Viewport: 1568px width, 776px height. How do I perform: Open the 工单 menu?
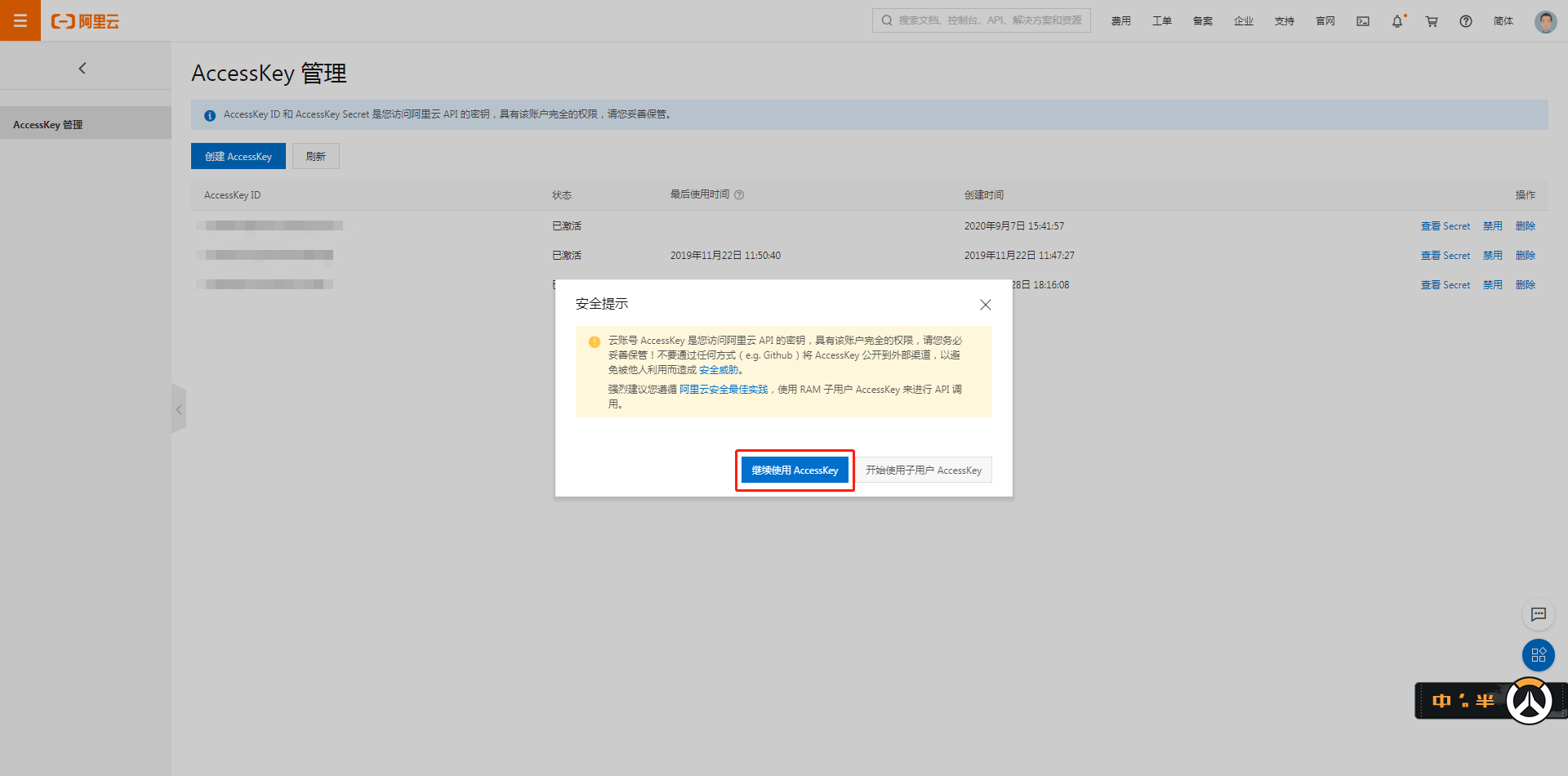[1161, 21]
